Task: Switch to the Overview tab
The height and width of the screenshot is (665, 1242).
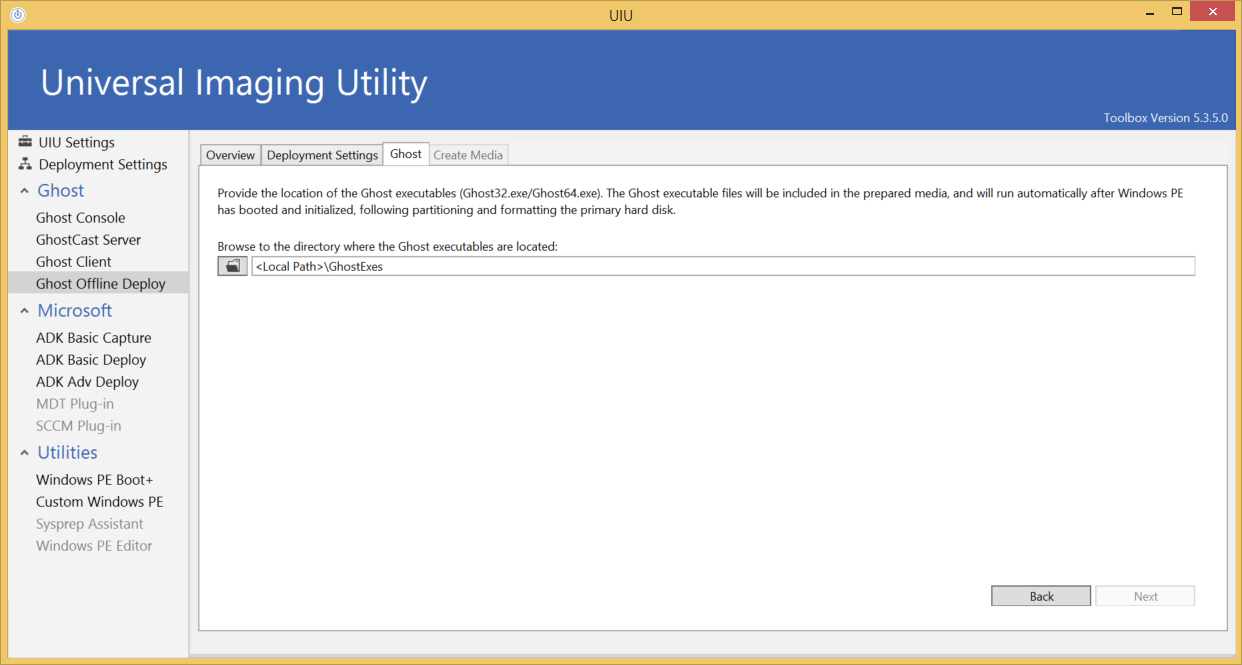Action: [231, 155]
